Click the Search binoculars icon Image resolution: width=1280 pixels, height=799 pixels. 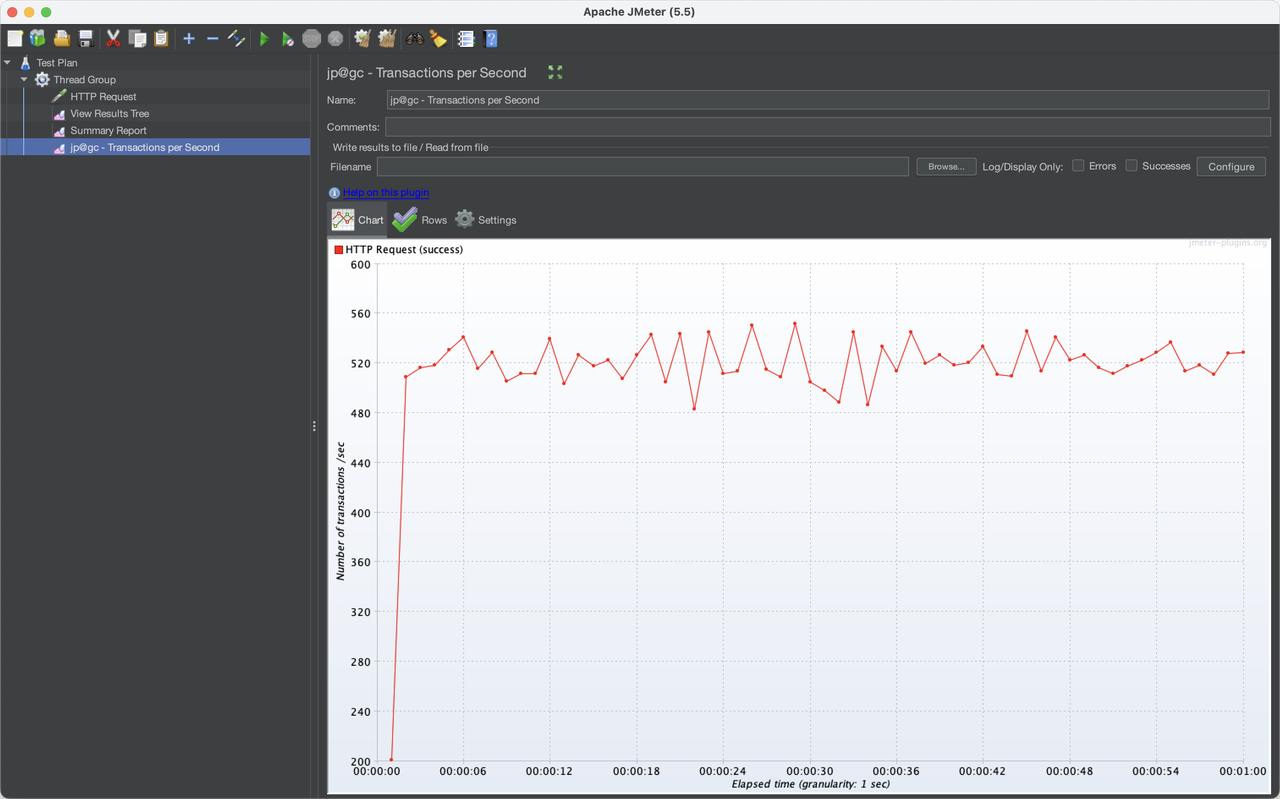tap(414, 39)
